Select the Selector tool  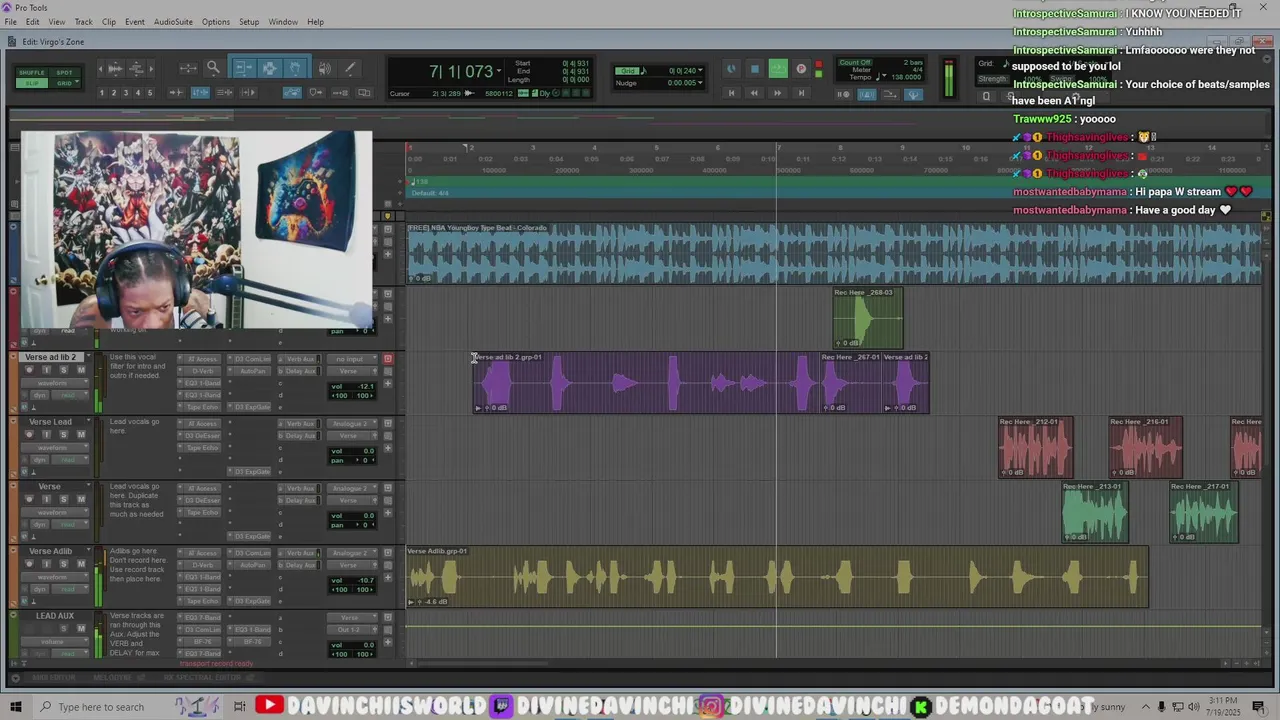tap(269, 68)
